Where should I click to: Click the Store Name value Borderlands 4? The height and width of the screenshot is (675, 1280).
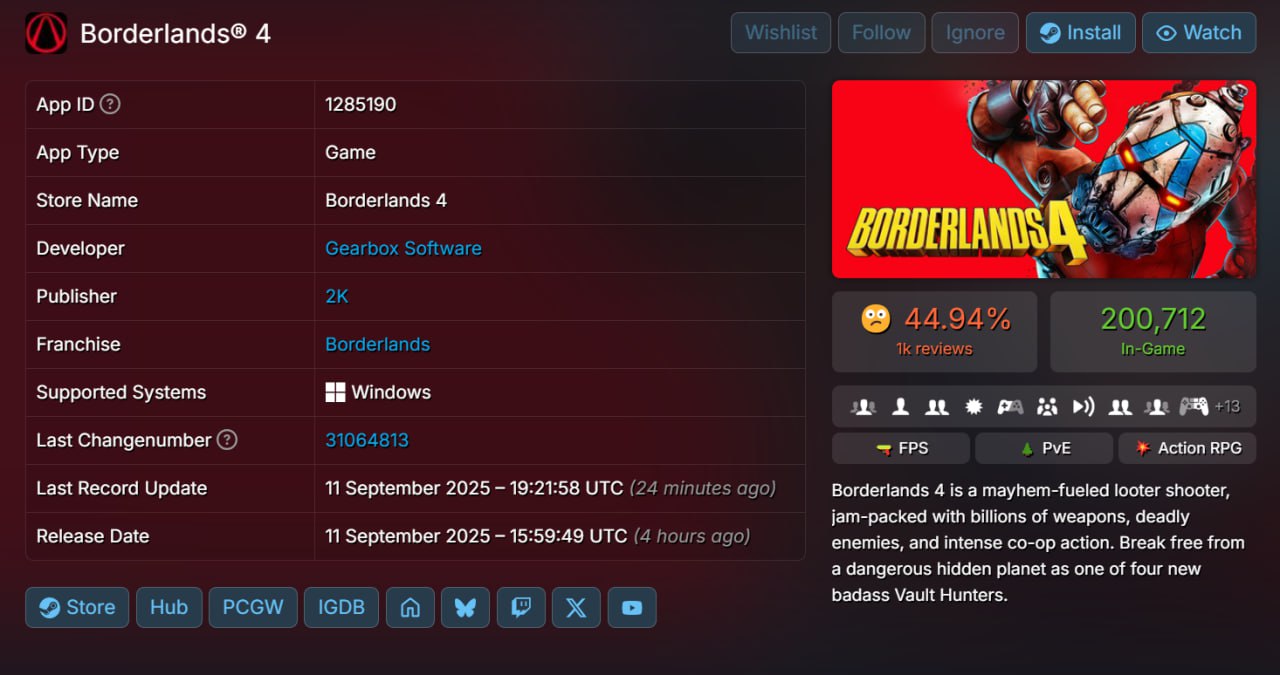click(x=386, y=200)
